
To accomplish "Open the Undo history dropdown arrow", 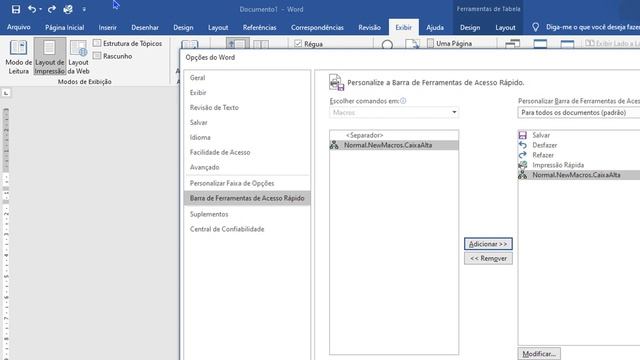I will tap(40, 9).
